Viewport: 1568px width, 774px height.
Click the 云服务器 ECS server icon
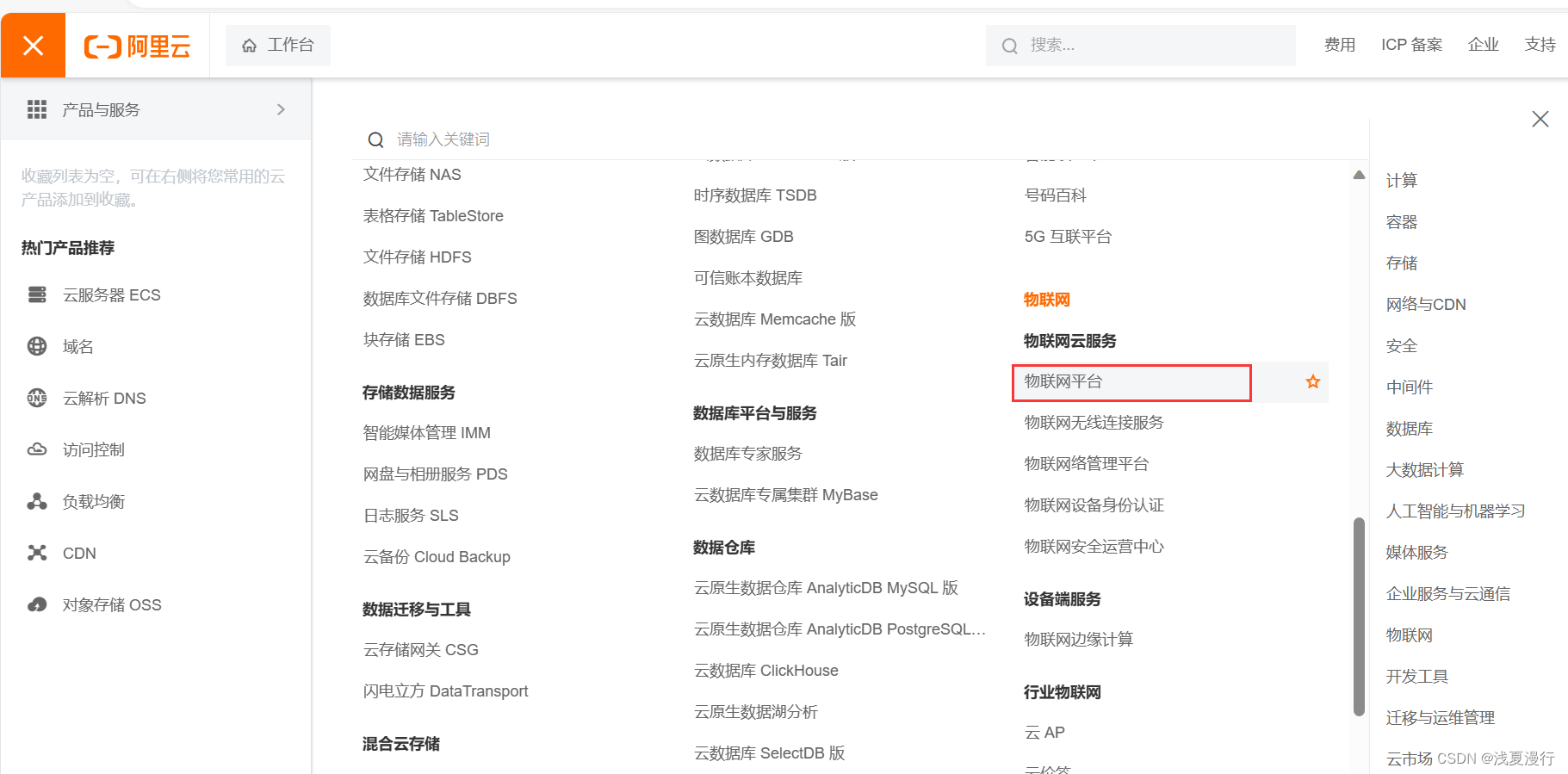click(x=37, y=294)
